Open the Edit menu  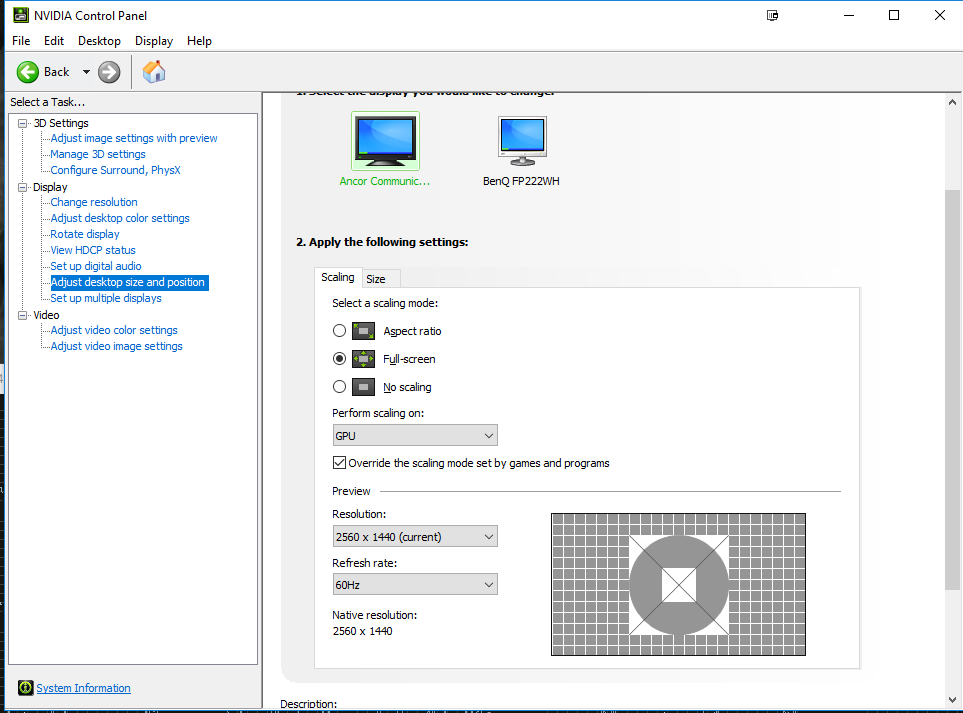click(54, 41)
